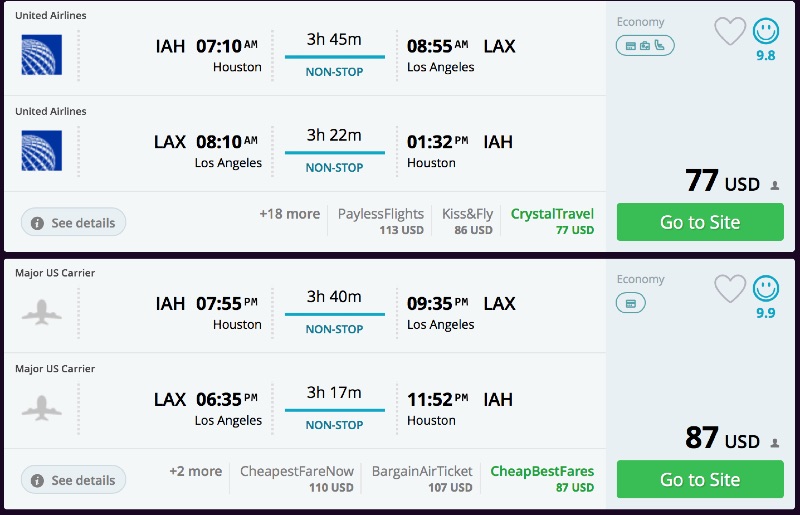Screen dimensions: 800x515
Task: Favorite the 77 USD United flight heart
Action: pos(730,31)
